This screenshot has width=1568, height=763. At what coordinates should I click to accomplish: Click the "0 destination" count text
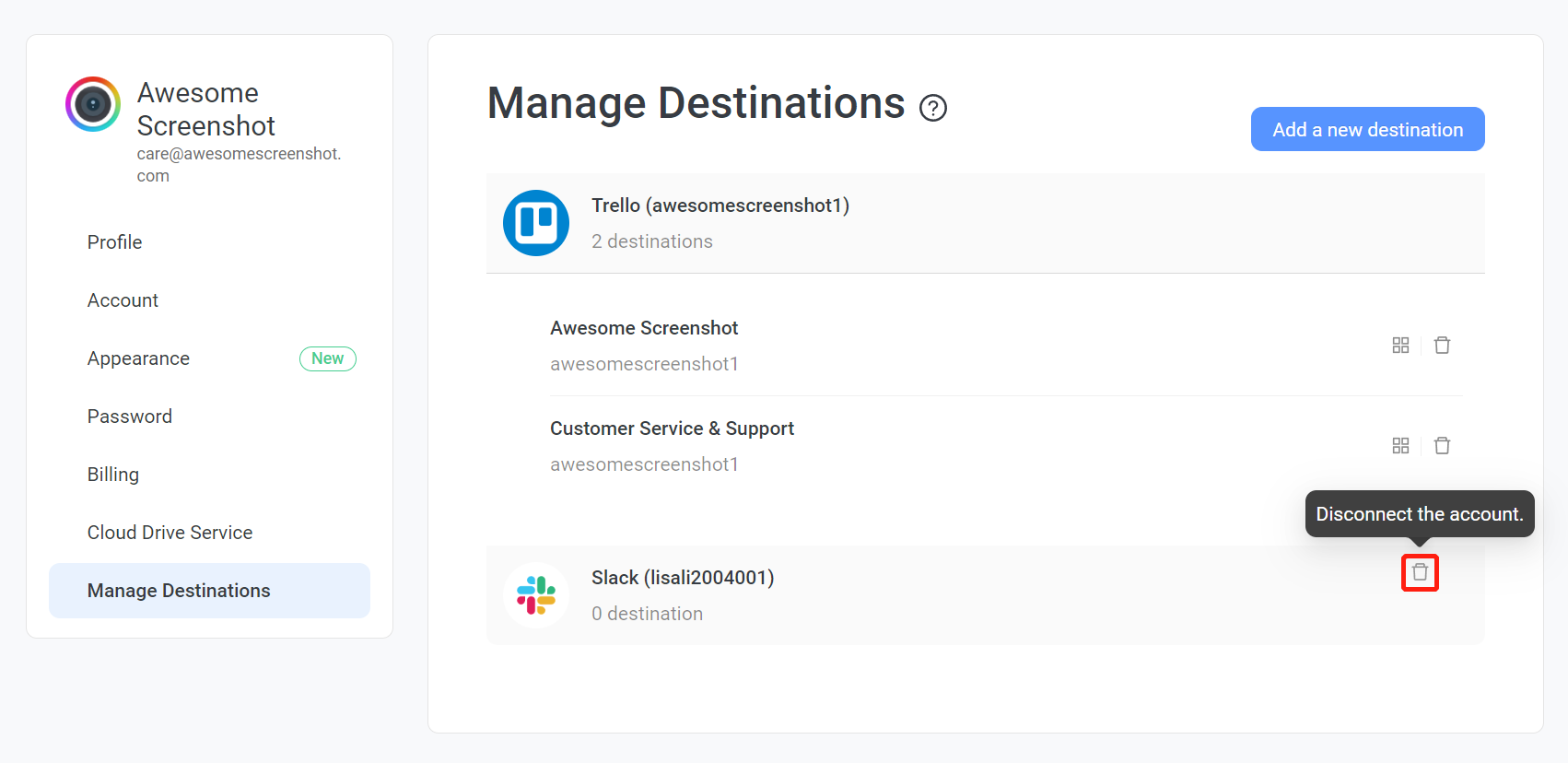coord(647,614)
